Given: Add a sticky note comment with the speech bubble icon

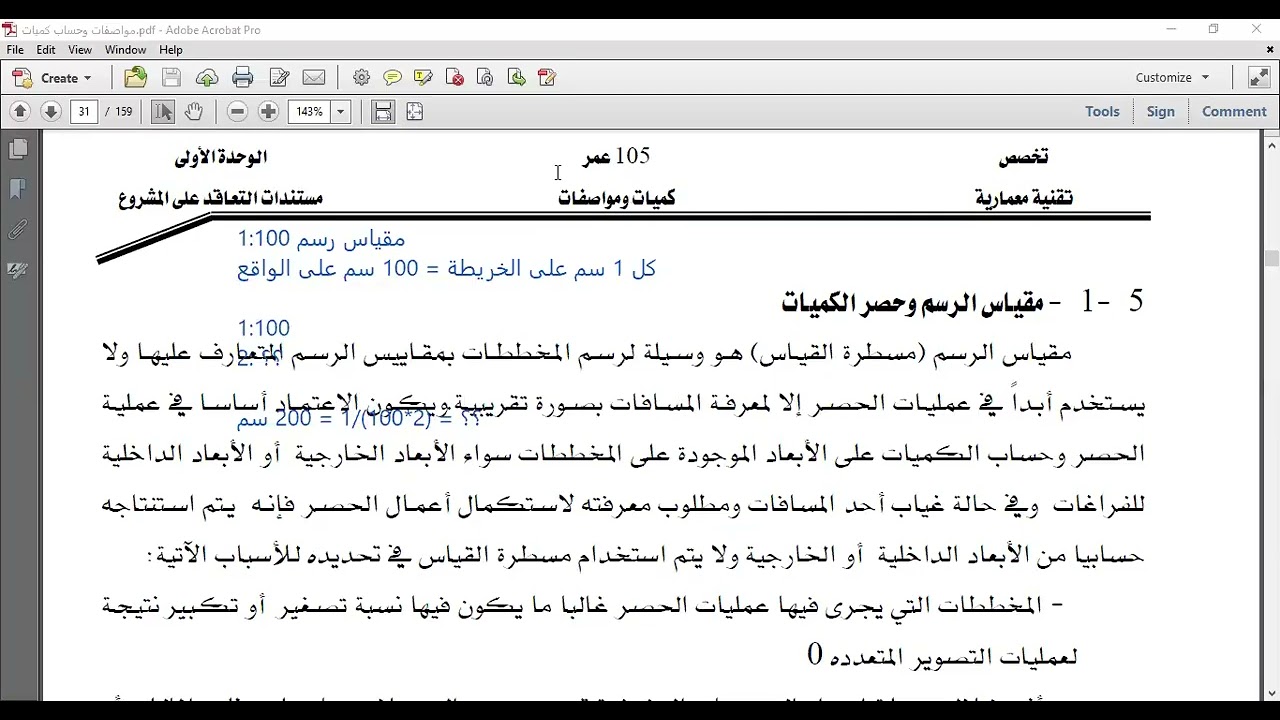Looking at the screenshot, I should click(x=393, y=77).
